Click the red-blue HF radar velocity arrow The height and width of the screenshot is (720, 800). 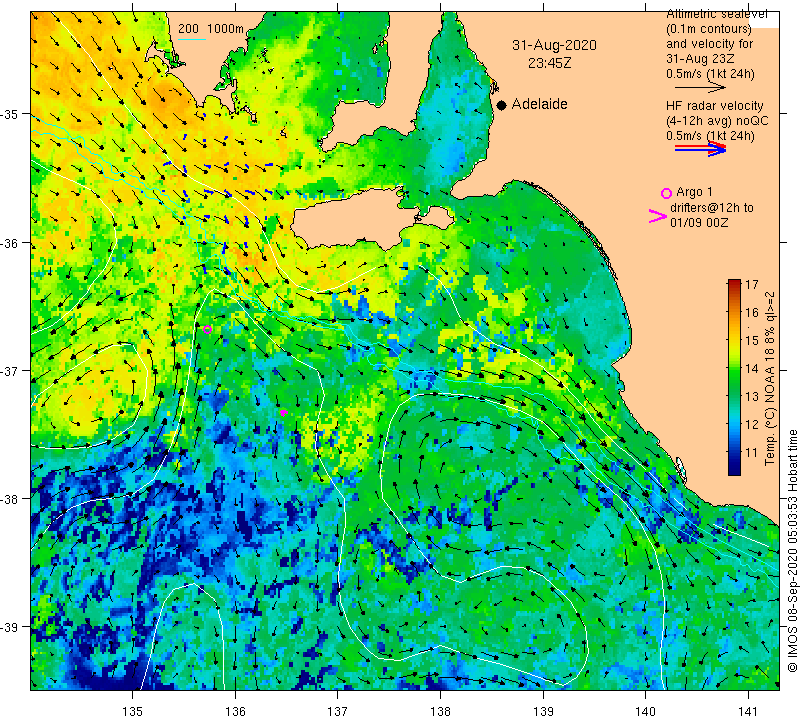pos(700,148)
